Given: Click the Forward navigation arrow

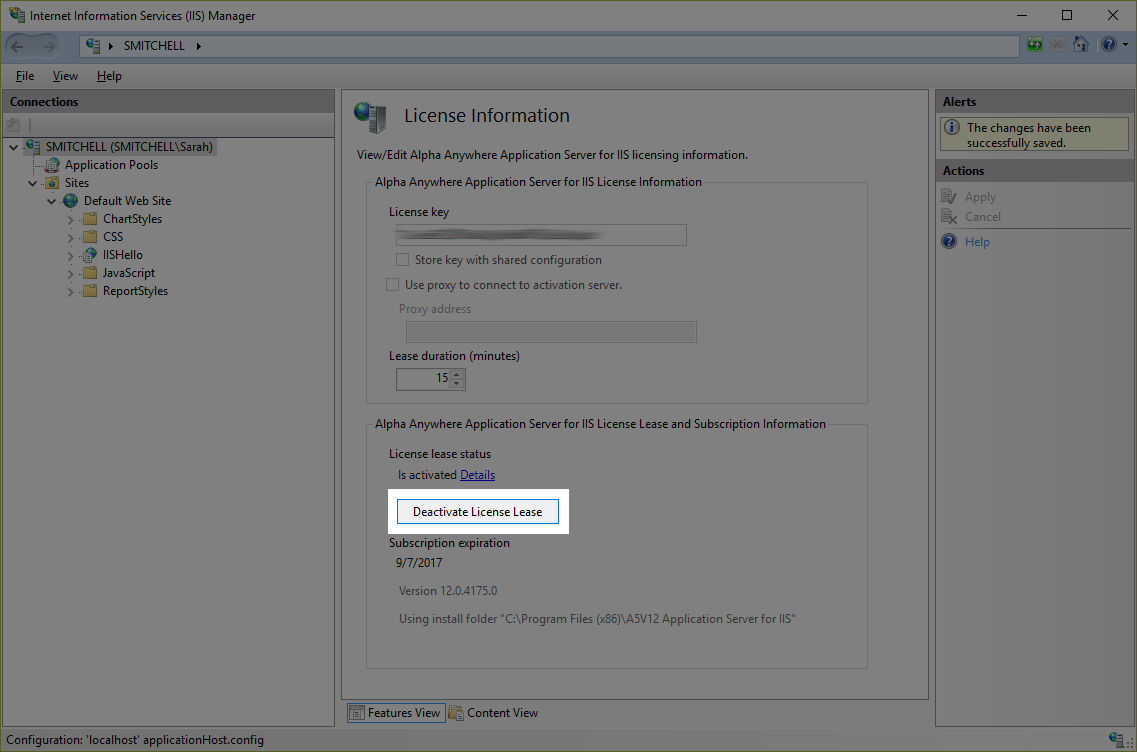Looking at the screenshot, I should point(49,46).
